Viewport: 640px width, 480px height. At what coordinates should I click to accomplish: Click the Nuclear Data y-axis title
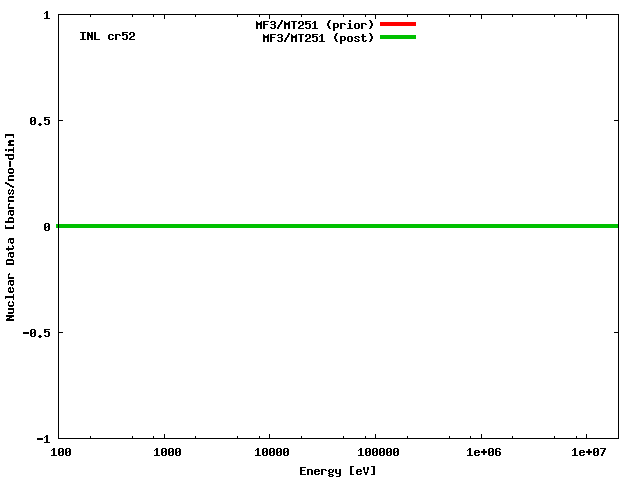coord(11,226)
